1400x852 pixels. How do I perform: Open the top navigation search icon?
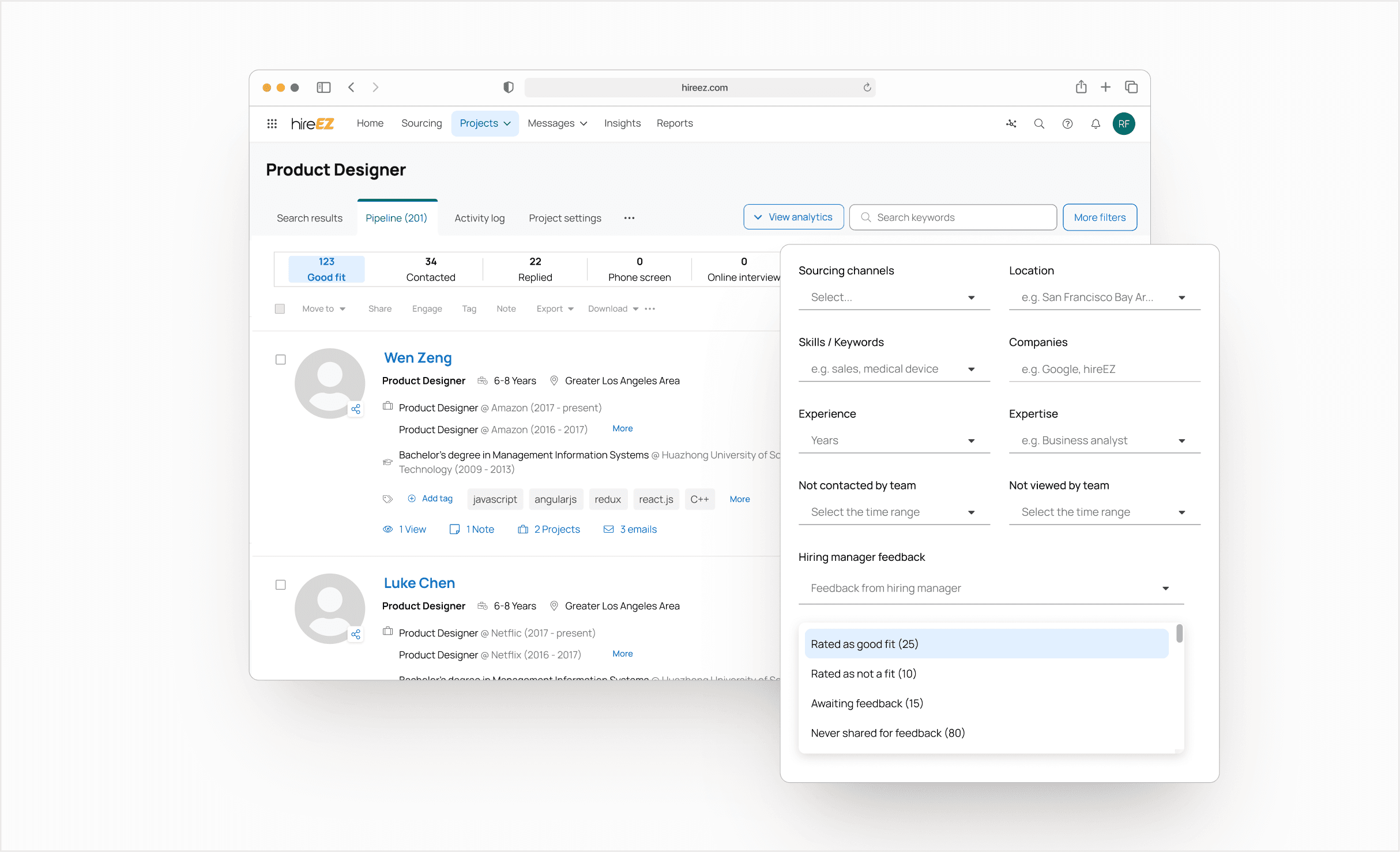coord(1039,123)
